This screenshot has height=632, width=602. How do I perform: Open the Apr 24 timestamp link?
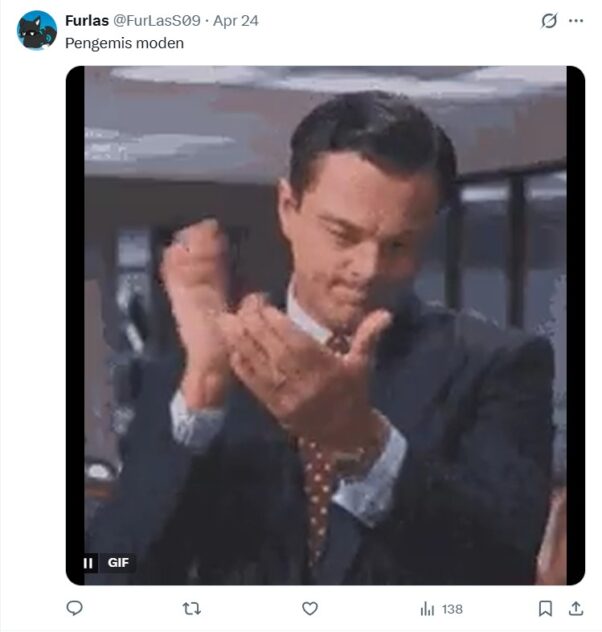point(236,21)
